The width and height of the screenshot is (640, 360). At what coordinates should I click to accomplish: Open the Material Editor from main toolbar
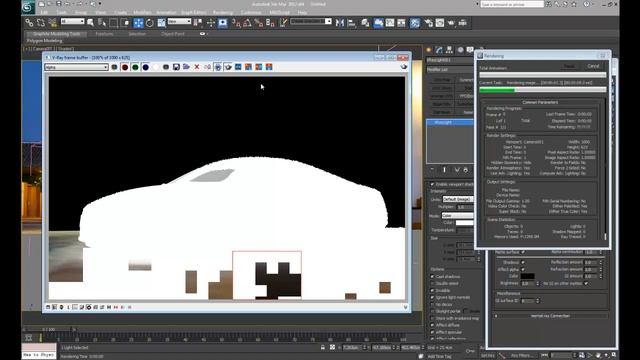[415, 23]
